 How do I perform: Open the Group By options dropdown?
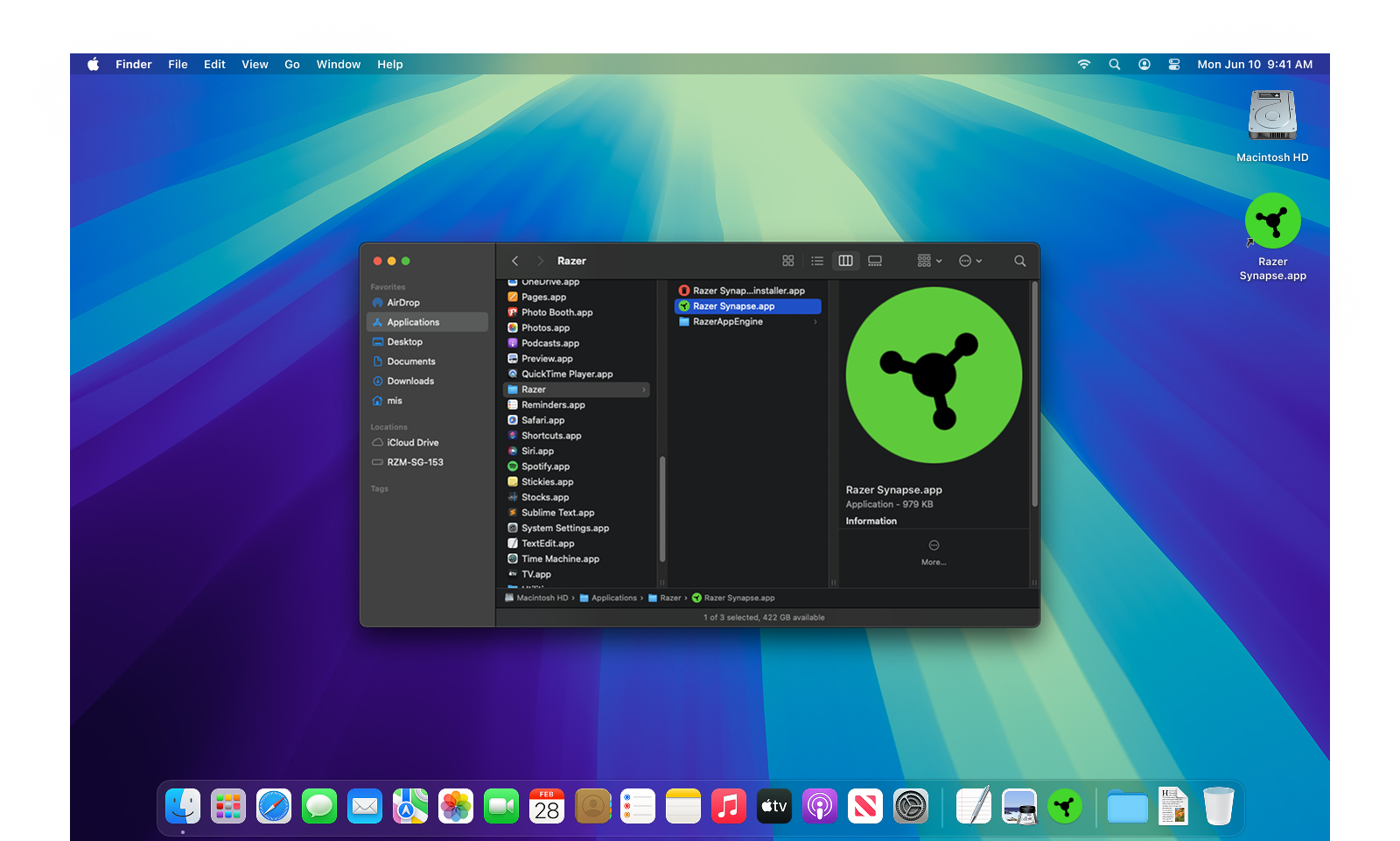coord(929,261)
